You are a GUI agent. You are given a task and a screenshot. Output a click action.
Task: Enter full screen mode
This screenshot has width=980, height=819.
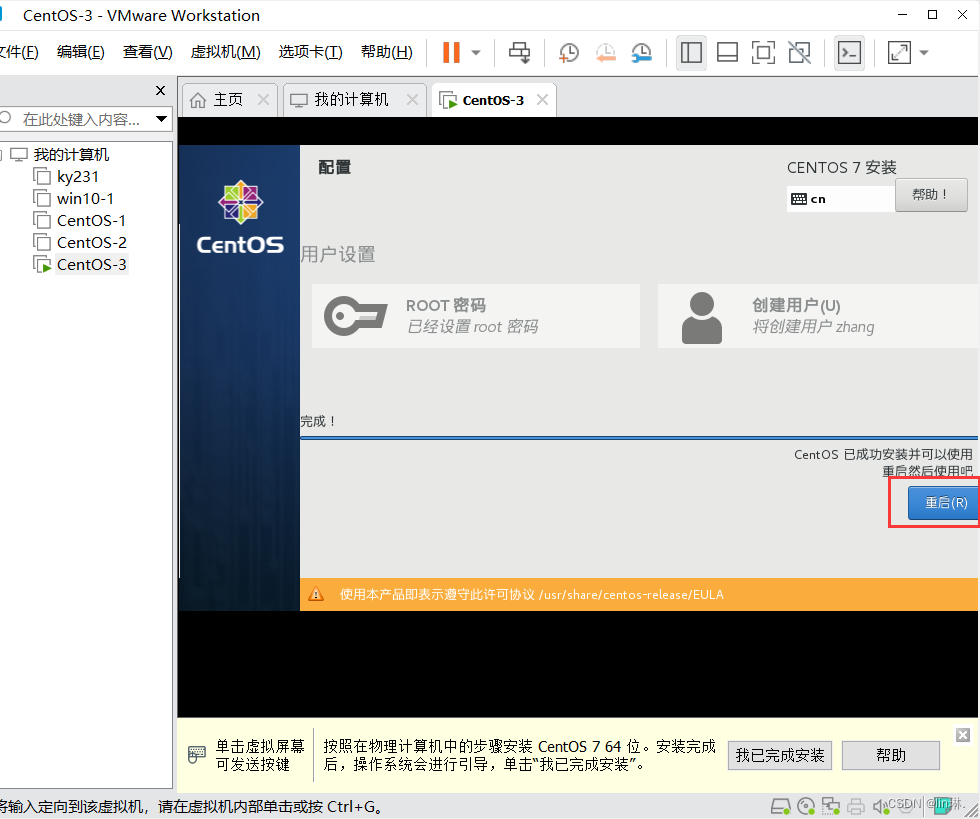[x=763, y=53]
